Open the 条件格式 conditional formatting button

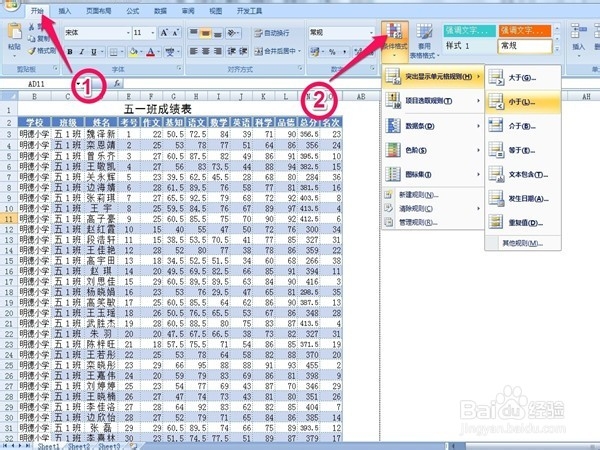click(395, 40)
